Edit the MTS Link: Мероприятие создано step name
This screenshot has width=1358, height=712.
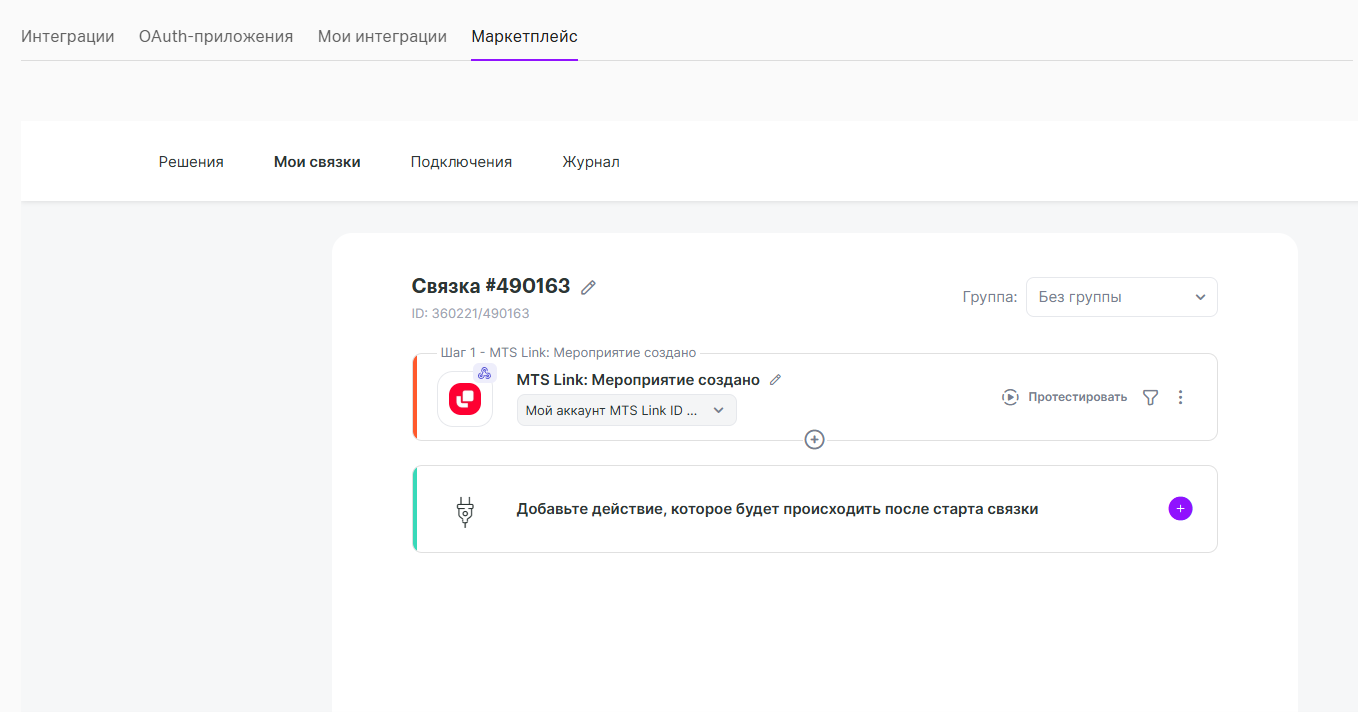pyautogui.click(x=775, y=380)
